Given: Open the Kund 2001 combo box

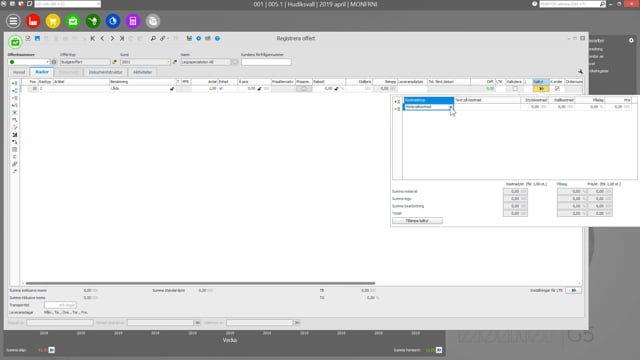Looking at the screenshot, I should click(x=145, y=62).
